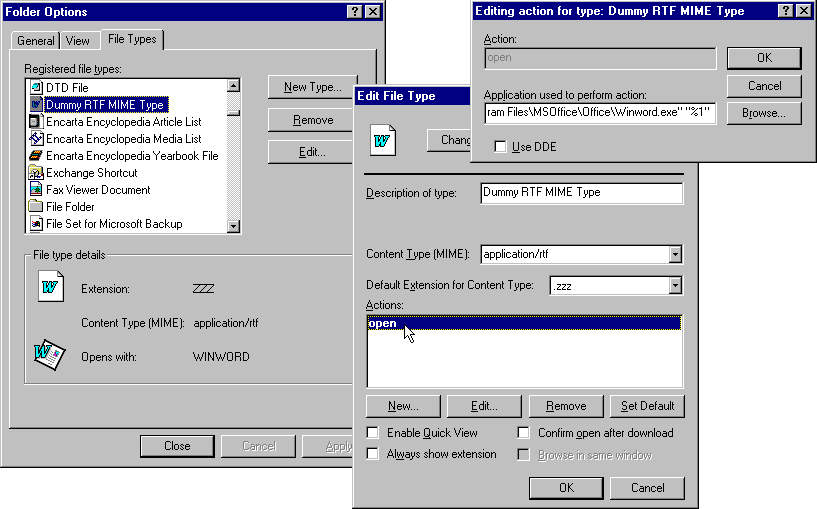Toggle the Enable Quick View checkbox
The image size is (817, 509).
(x=373, y=433)
